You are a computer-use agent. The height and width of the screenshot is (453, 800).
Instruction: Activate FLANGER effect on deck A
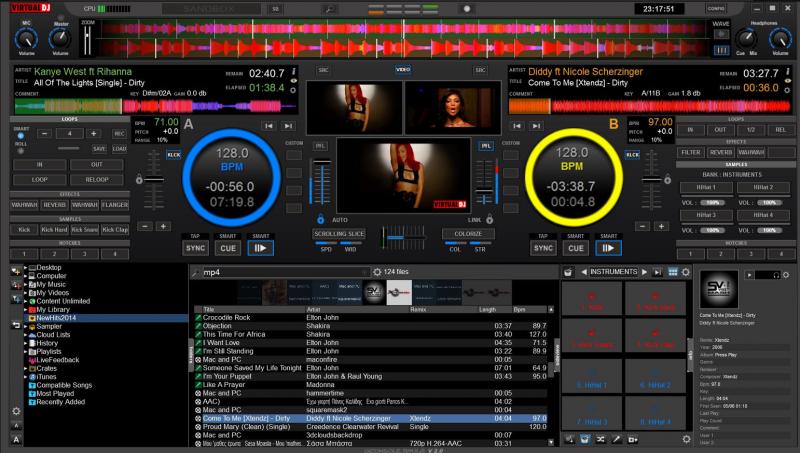(x=115, y=205)
